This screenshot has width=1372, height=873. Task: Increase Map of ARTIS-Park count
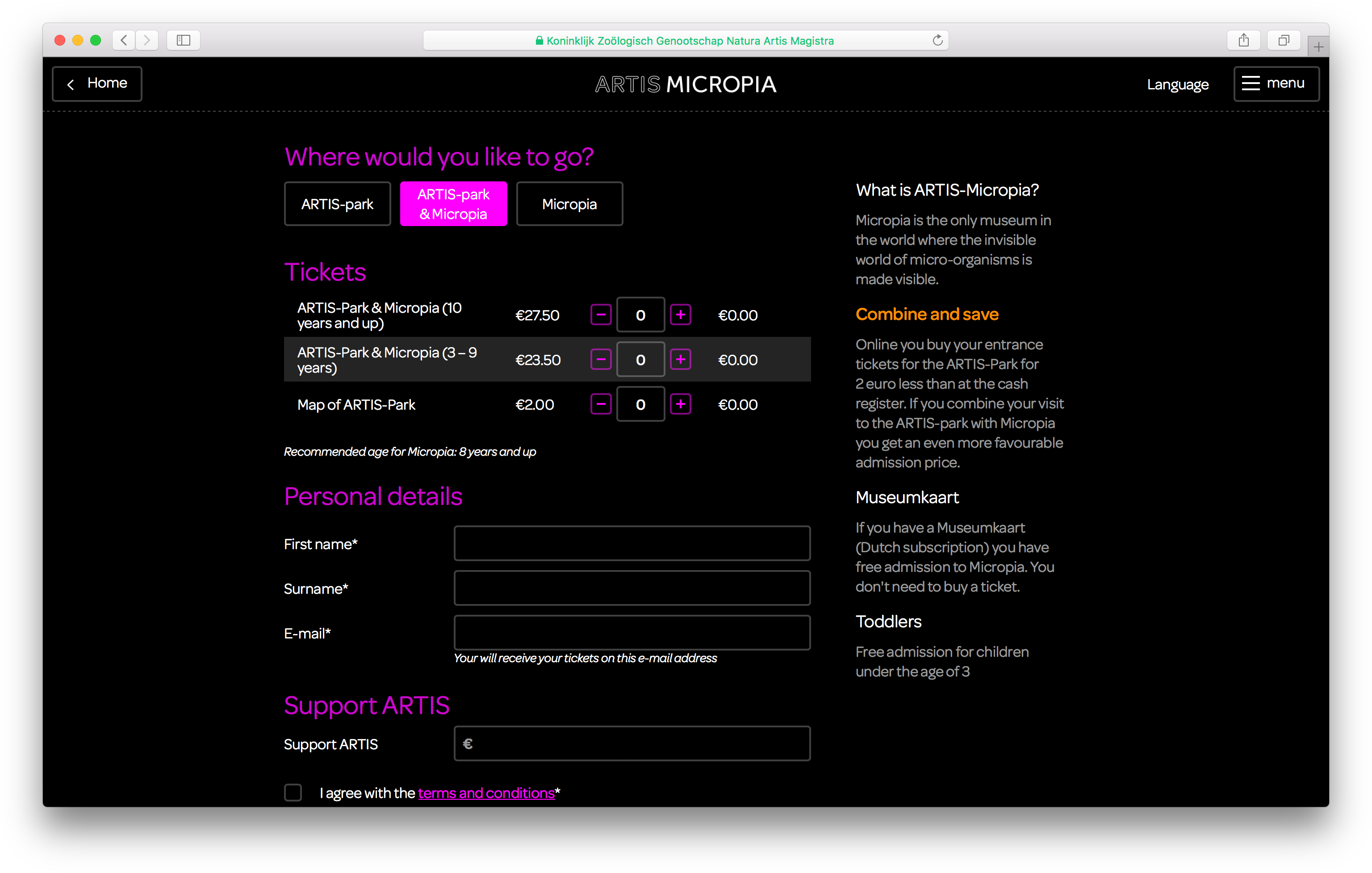pyautogui.click(x=680, y=404)
